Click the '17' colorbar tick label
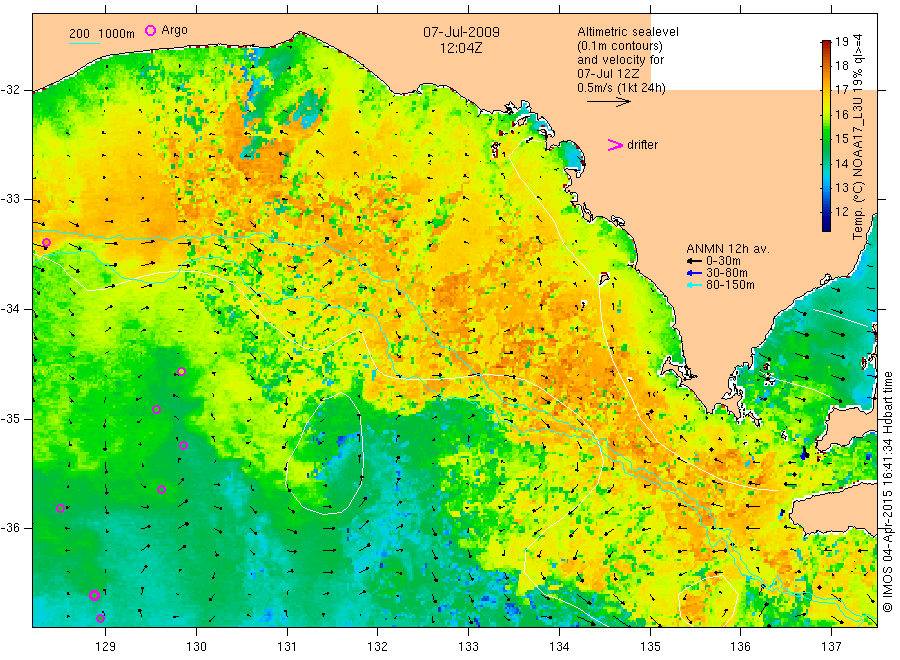Image resolution: width=900 pixels, height=660 pixels. coord(841,90)
